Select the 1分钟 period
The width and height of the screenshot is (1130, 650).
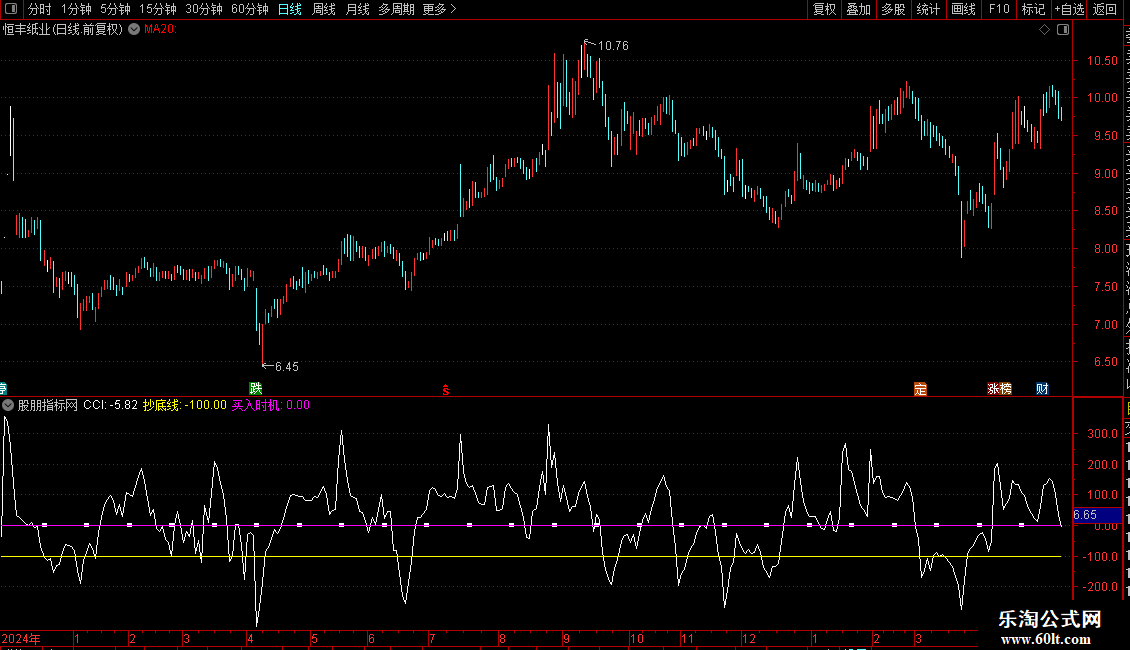[76, 9]
